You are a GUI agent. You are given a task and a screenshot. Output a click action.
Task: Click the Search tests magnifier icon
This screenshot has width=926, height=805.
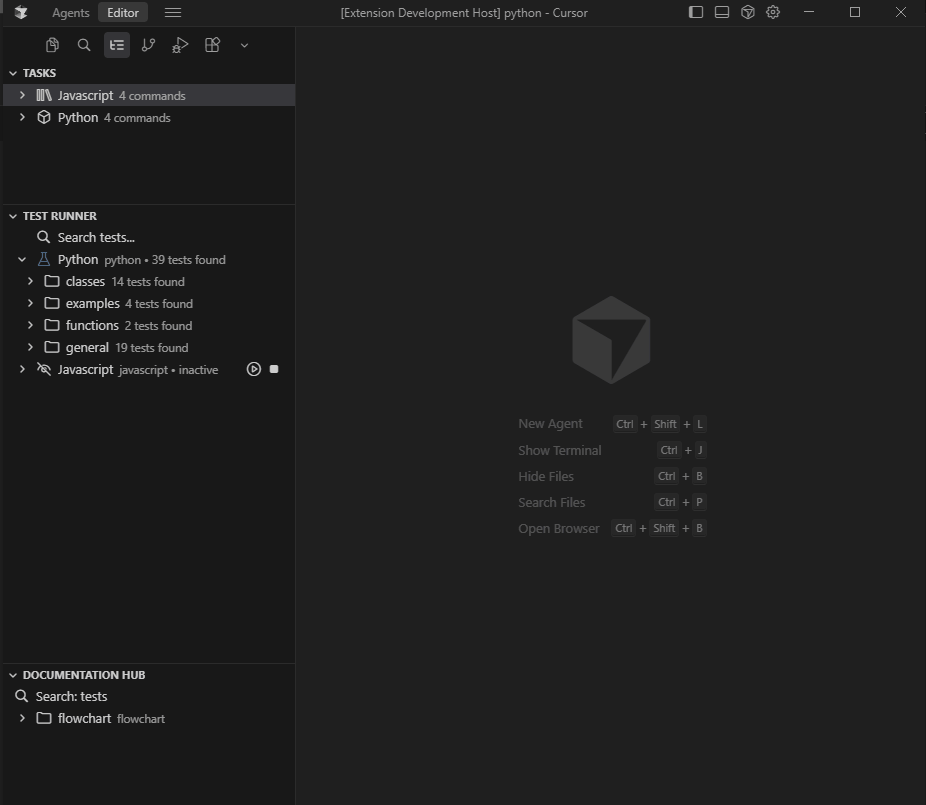(x=44, y=237)
